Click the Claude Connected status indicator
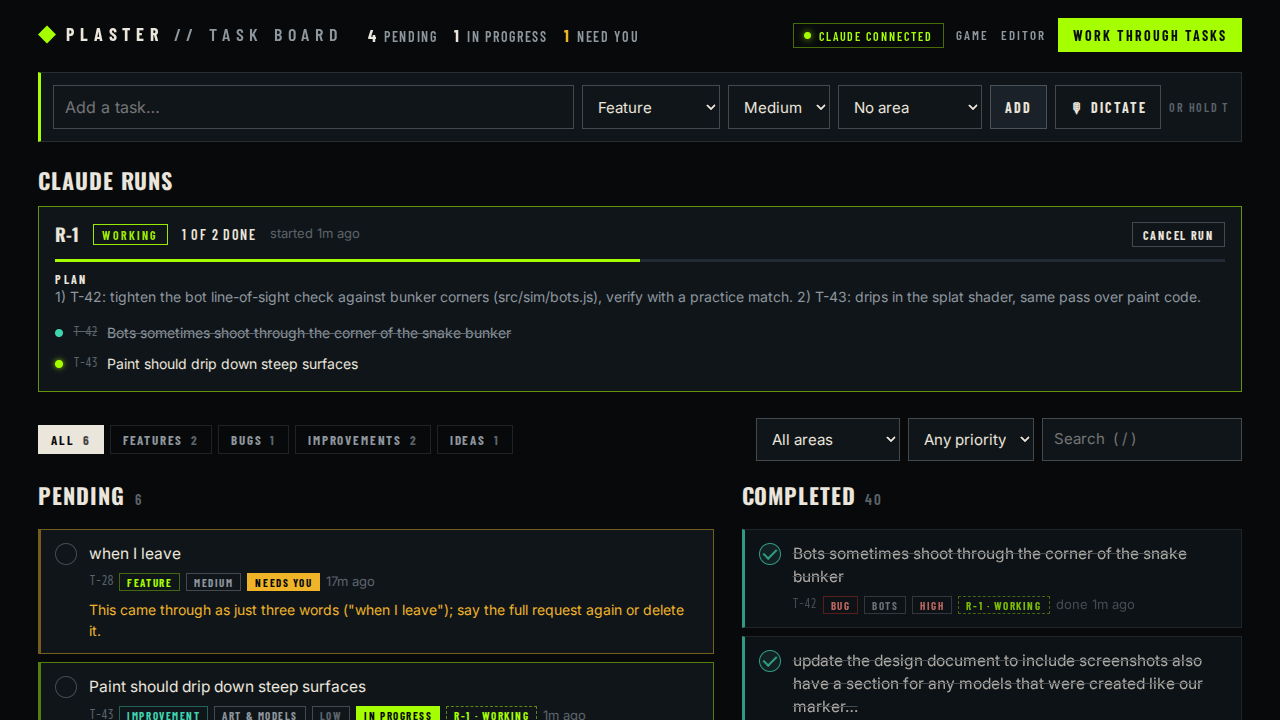1280x720 pixels. coord(868,36)
